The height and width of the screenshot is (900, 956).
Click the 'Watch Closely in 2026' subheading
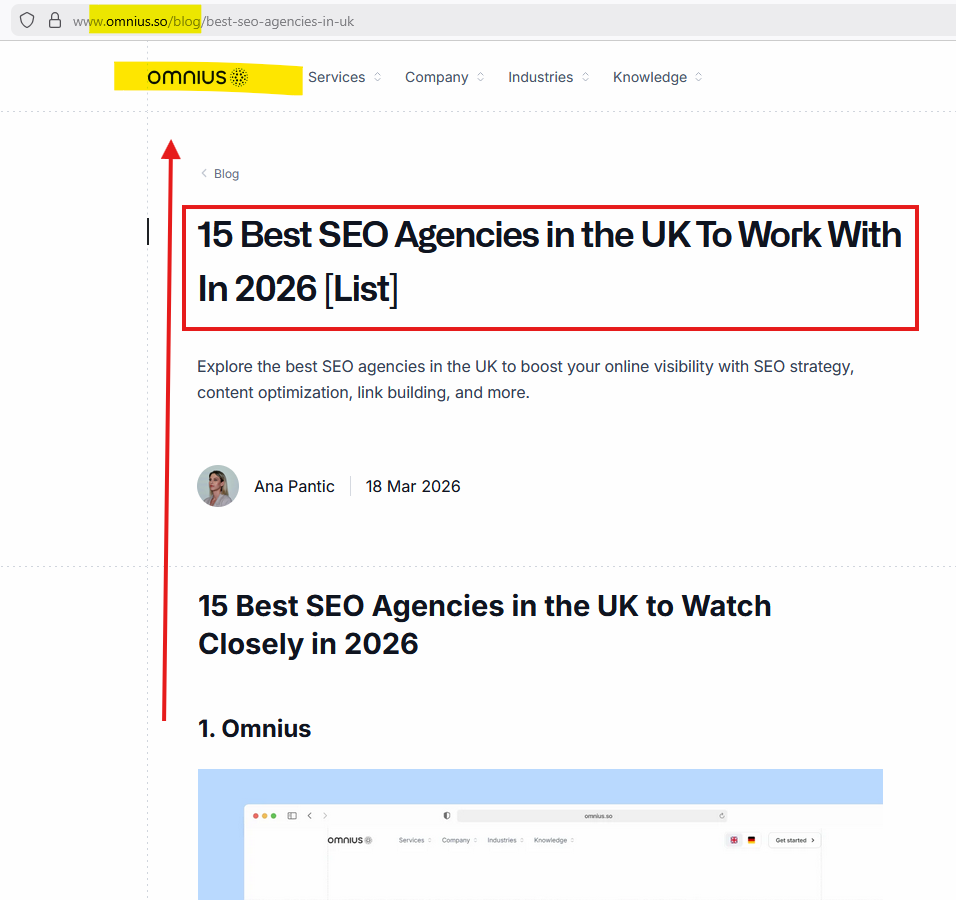pyautogui.click(x=484, y=625)
